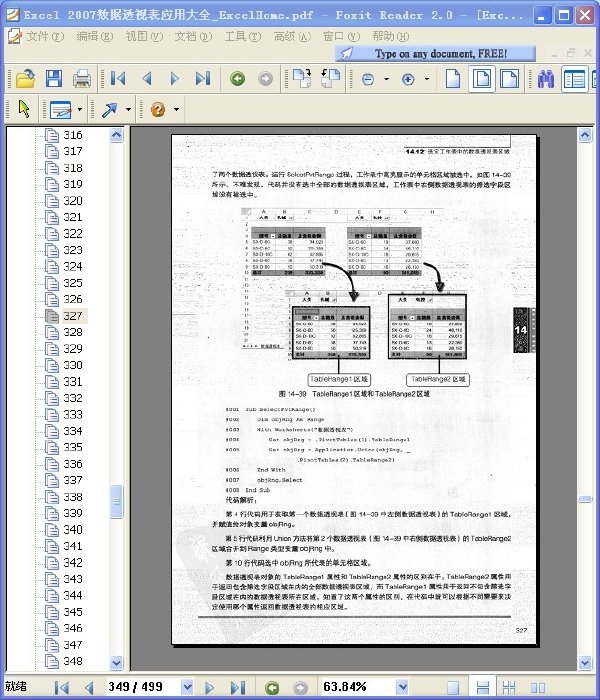Select page 340 in the bookmark list
600x700 pixels.
click(x=64, y=529)
